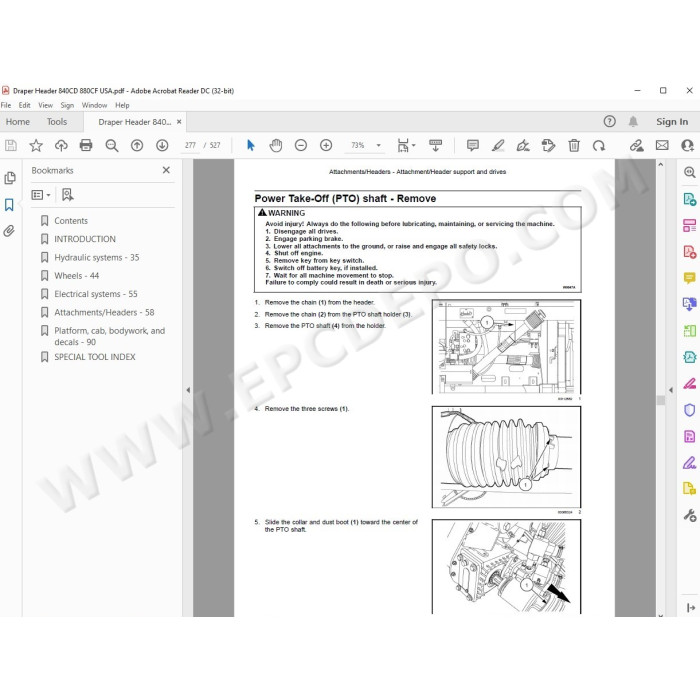
Task: Select the Highlight text tool
Action: tap(498, 146)
